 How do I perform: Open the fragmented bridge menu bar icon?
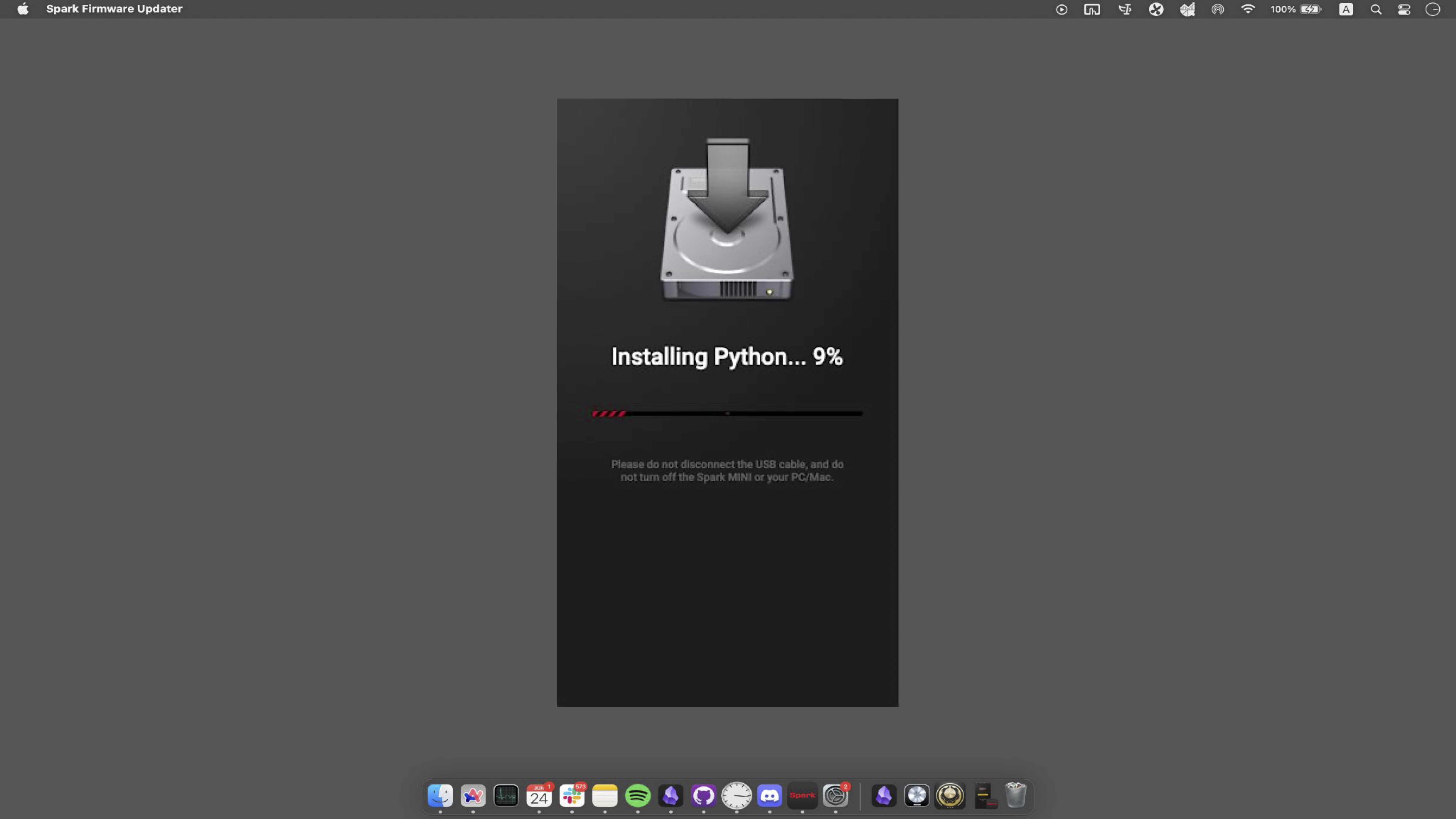(1187, 10)
